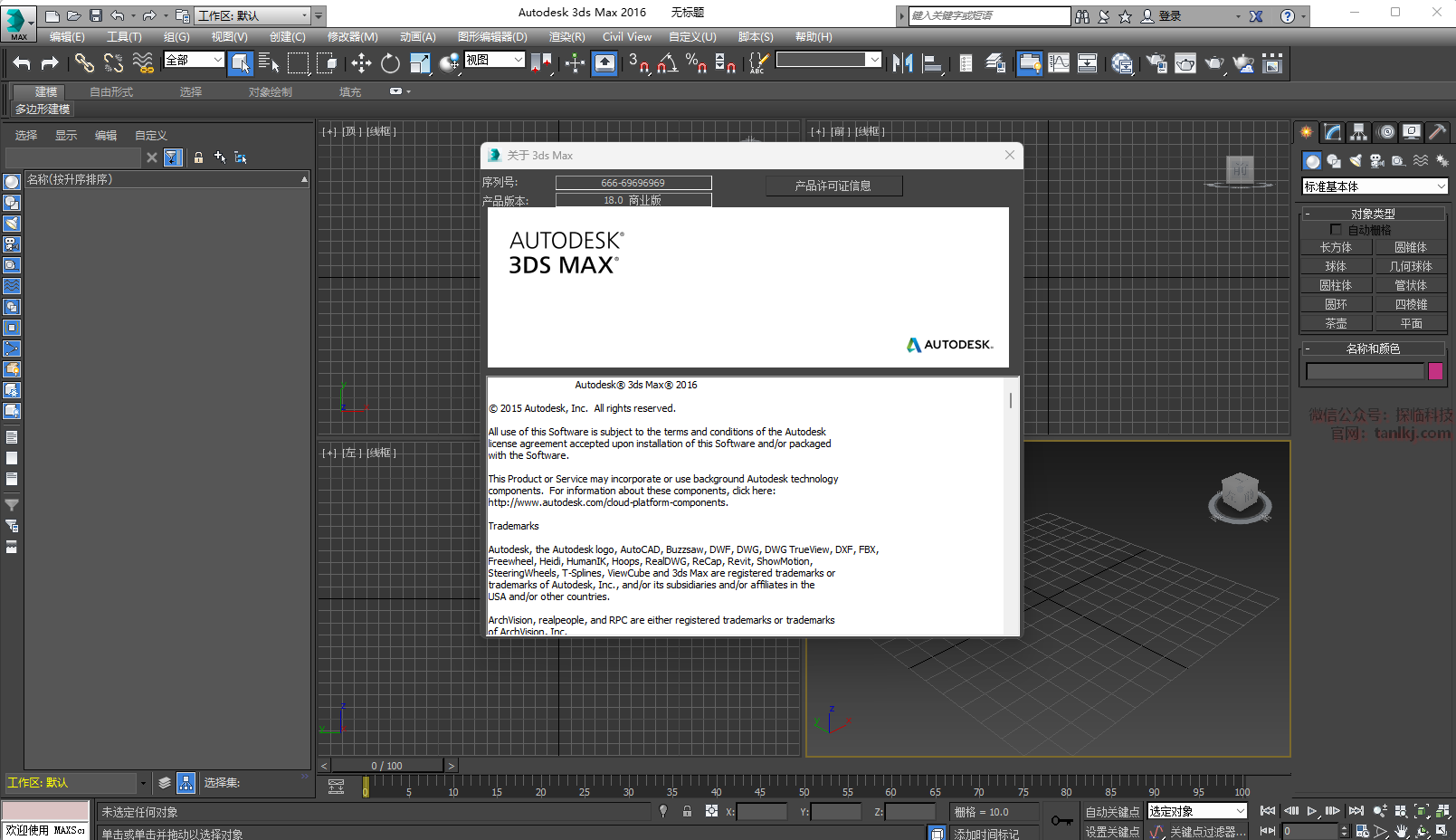Switch to the 自由形式 ribbon tab

click(x=111, y=92)
